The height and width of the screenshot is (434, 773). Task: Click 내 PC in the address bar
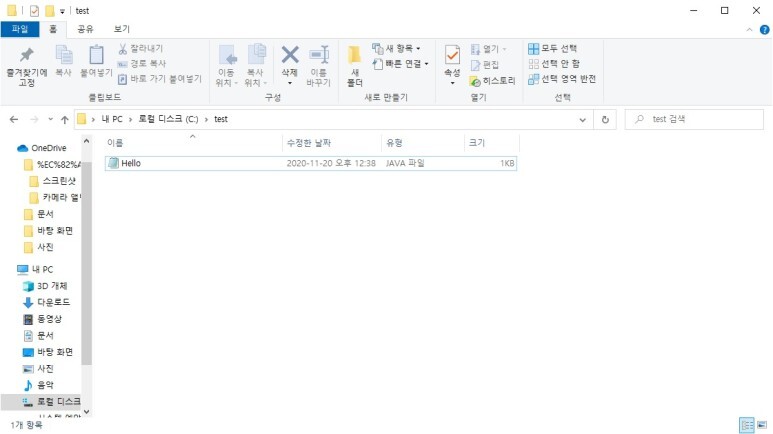(112, 119)
